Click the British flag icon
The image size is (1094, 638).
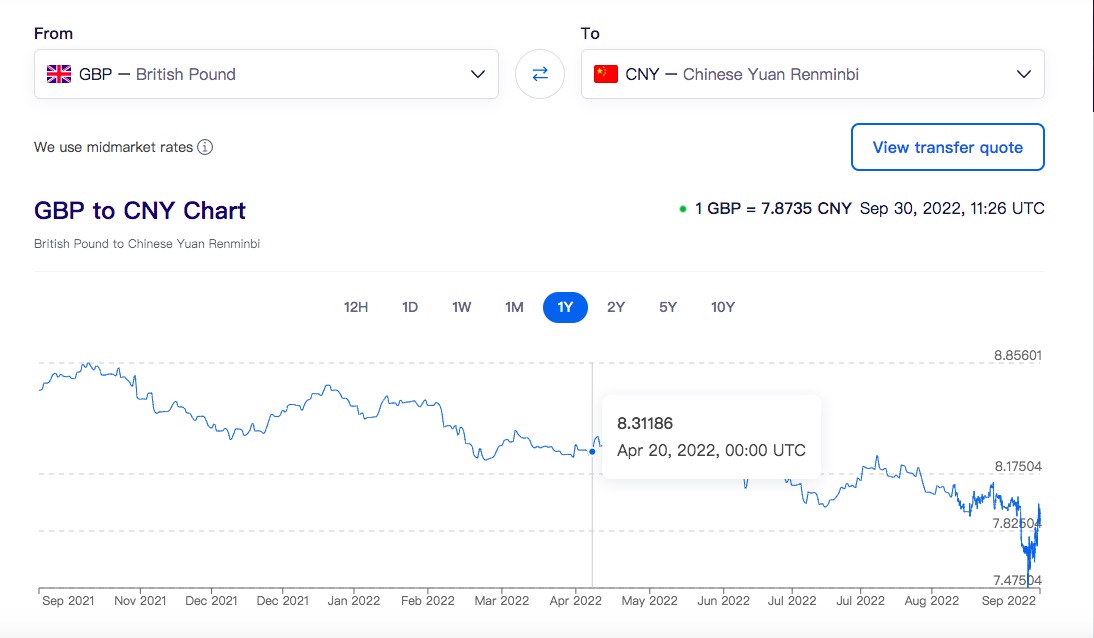(59, 74)
